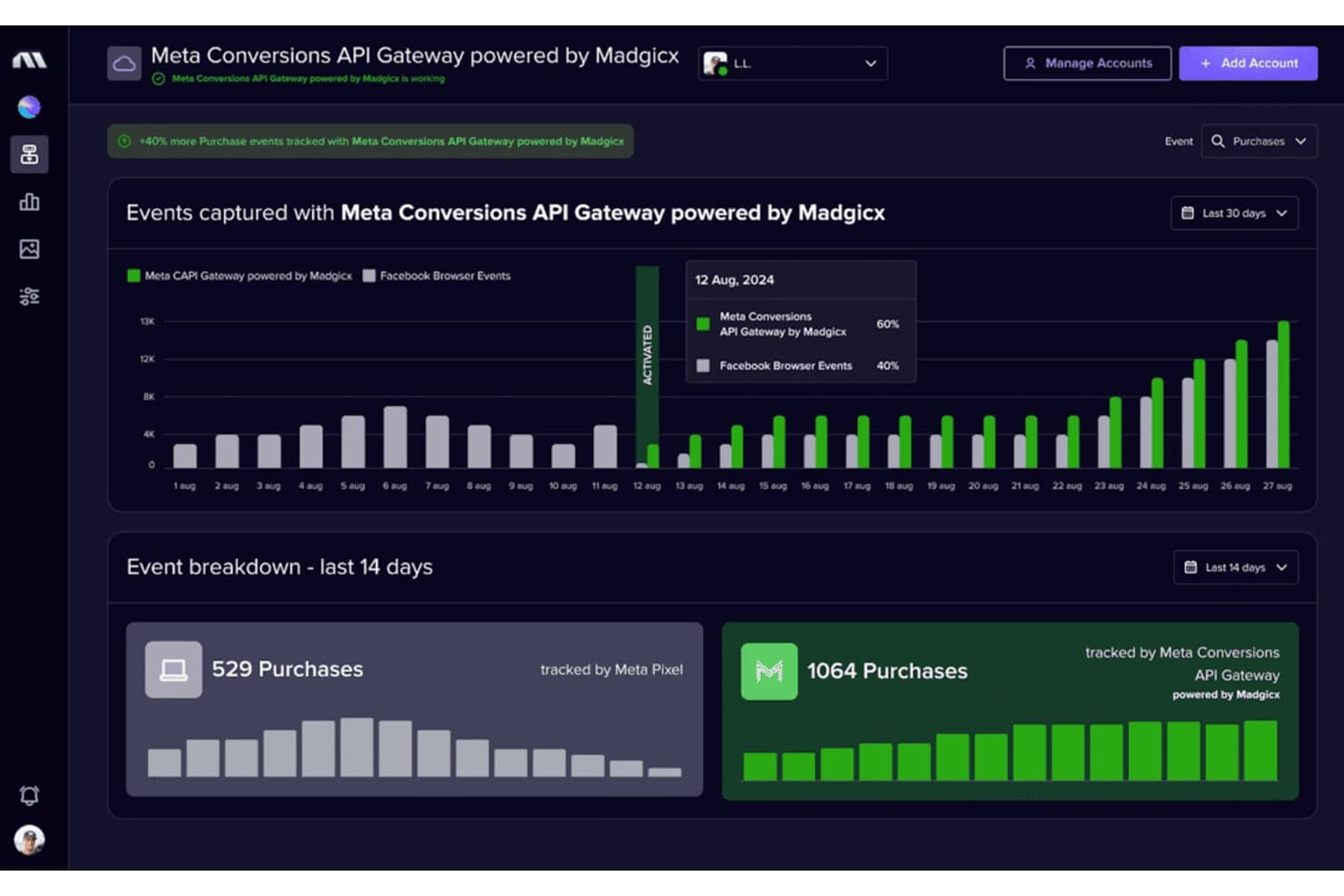Open the sliders settings sidebar icon
The height and width of the screenshot is (896, 1344).
click(29, 296)
